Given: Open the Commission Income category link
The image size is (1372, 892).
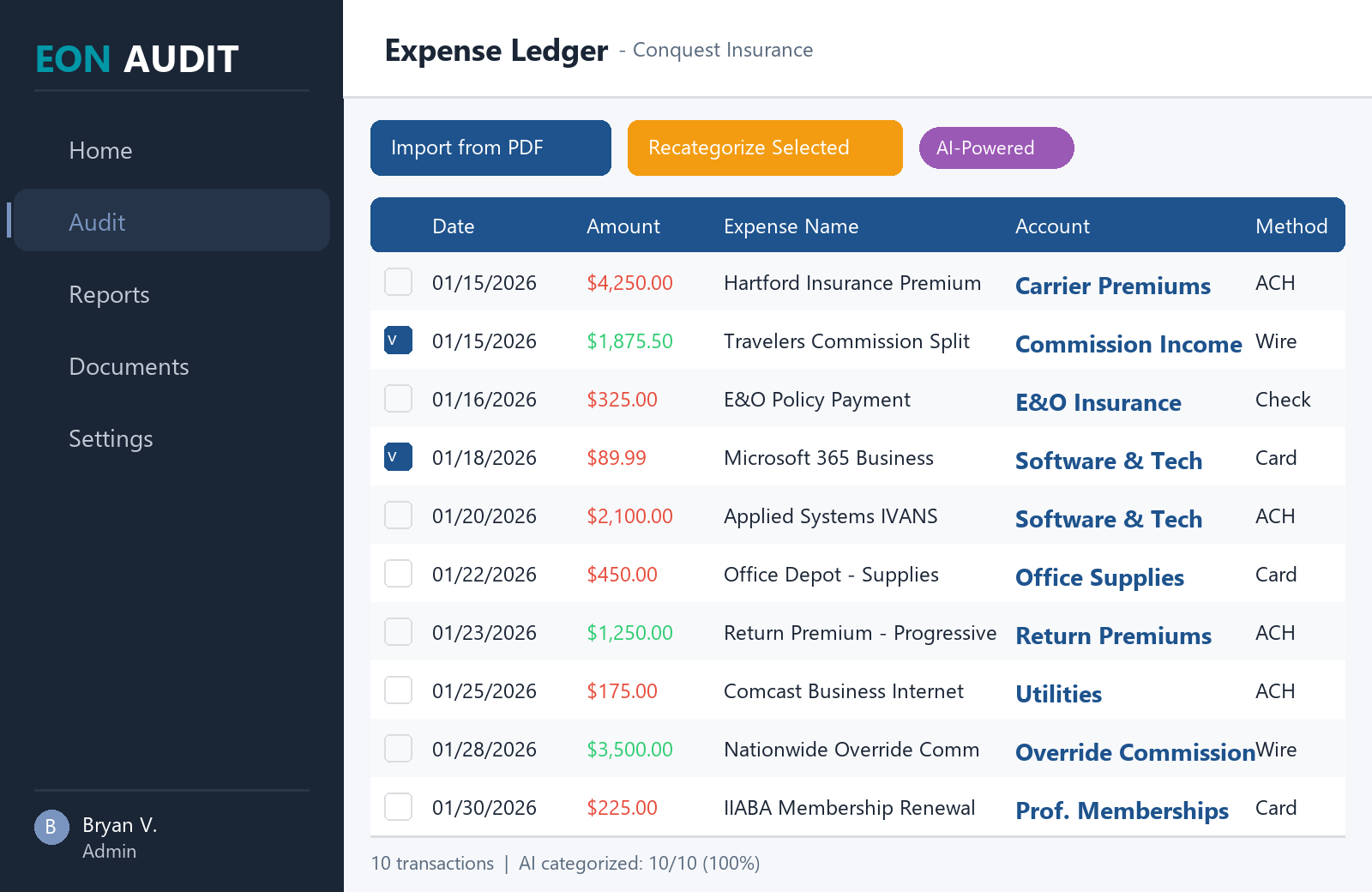Looking at the screenshot, I should coord(1128,344).
